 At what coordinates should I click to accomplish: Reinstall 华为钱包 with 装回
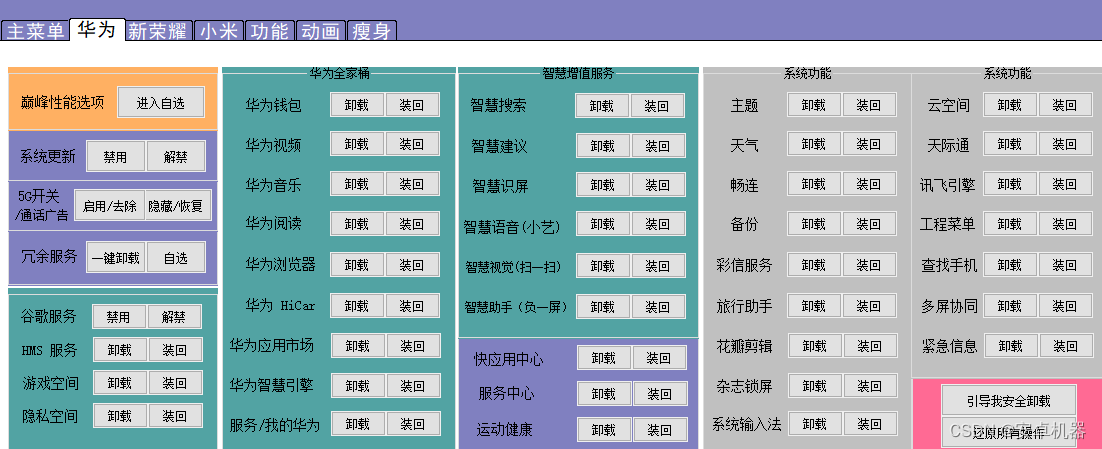[413, 105]
